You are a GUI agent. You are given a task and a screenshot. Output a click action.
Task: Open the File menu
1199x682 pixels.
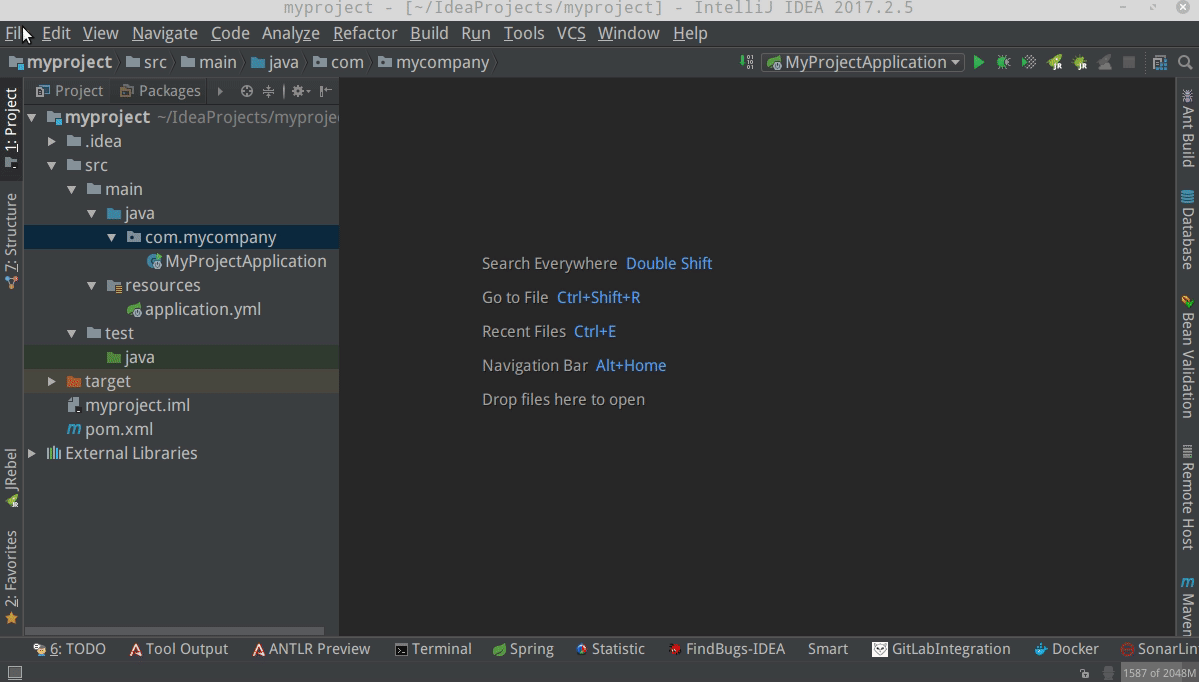16,34
